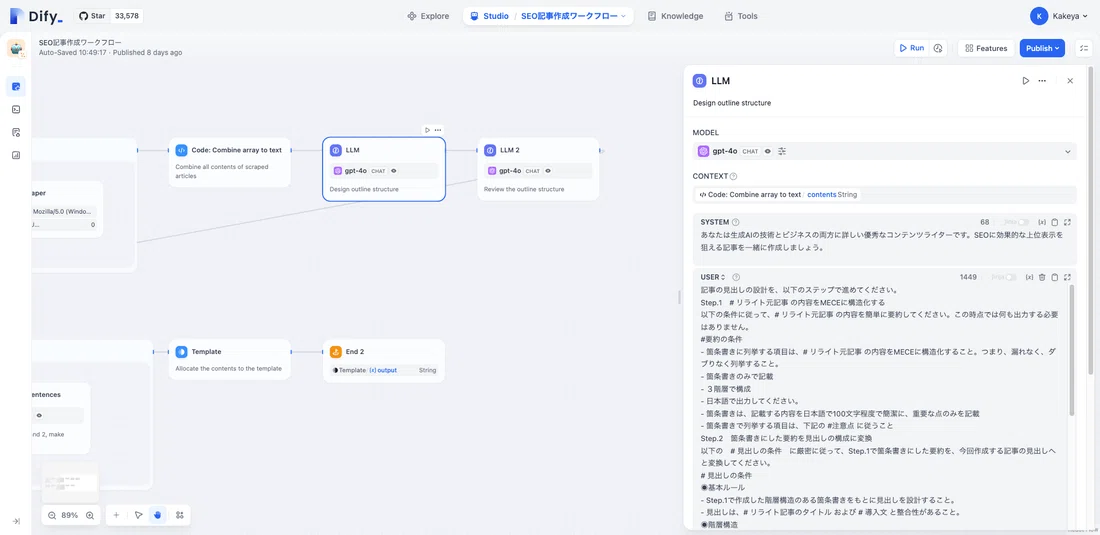Screen dimensions: 1100x535
Task: Add a new node with plus
Action: point(116,515)
